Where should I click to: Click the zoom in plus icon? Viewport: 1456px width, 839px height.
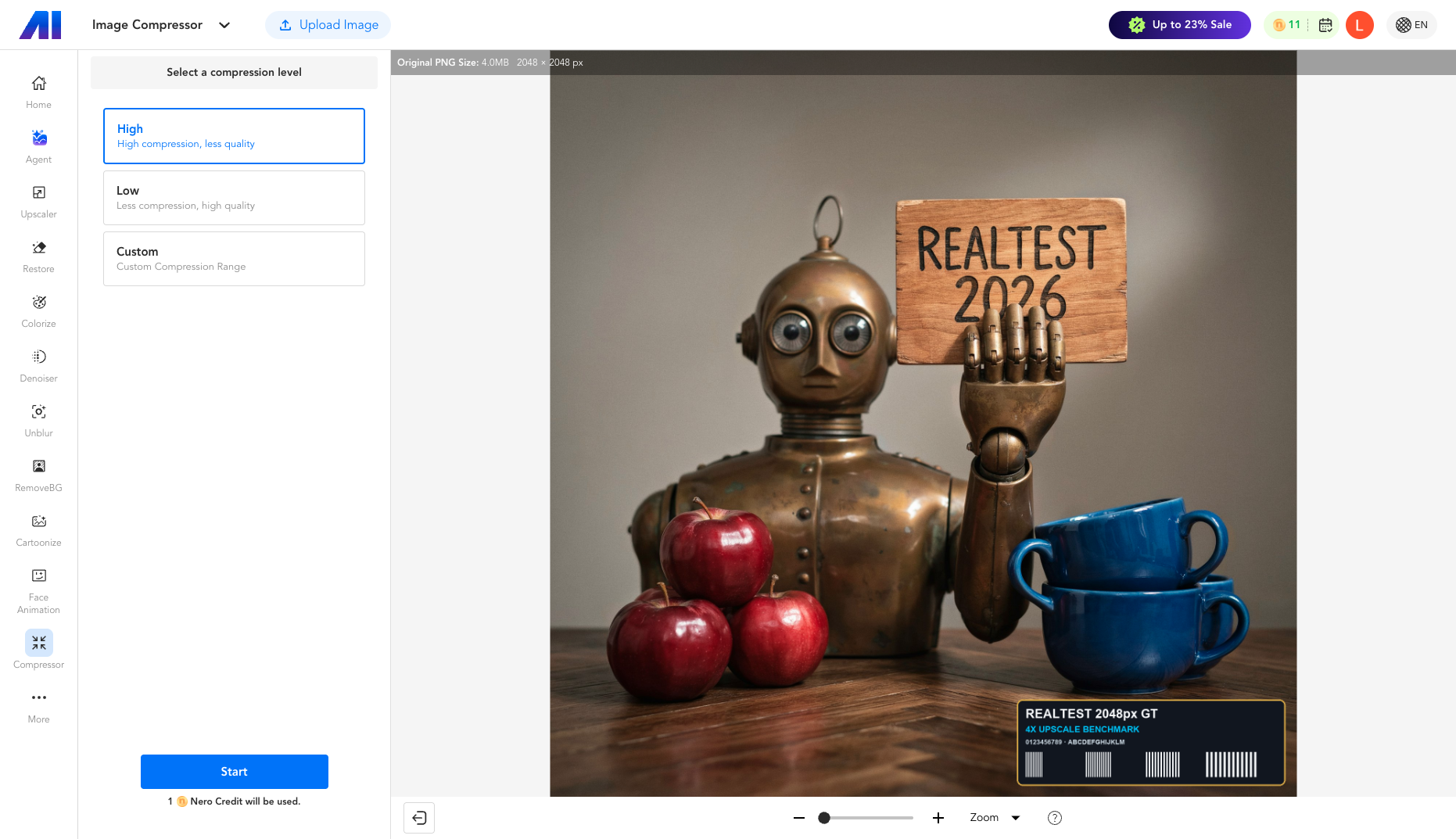click(x=938, y=818)
